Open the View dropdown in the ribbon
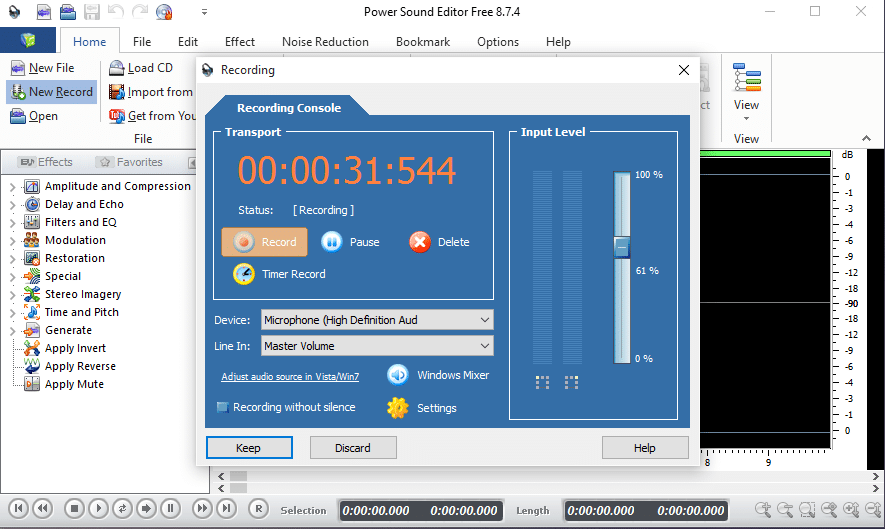 pyautogui.click(x=746, y=93)
